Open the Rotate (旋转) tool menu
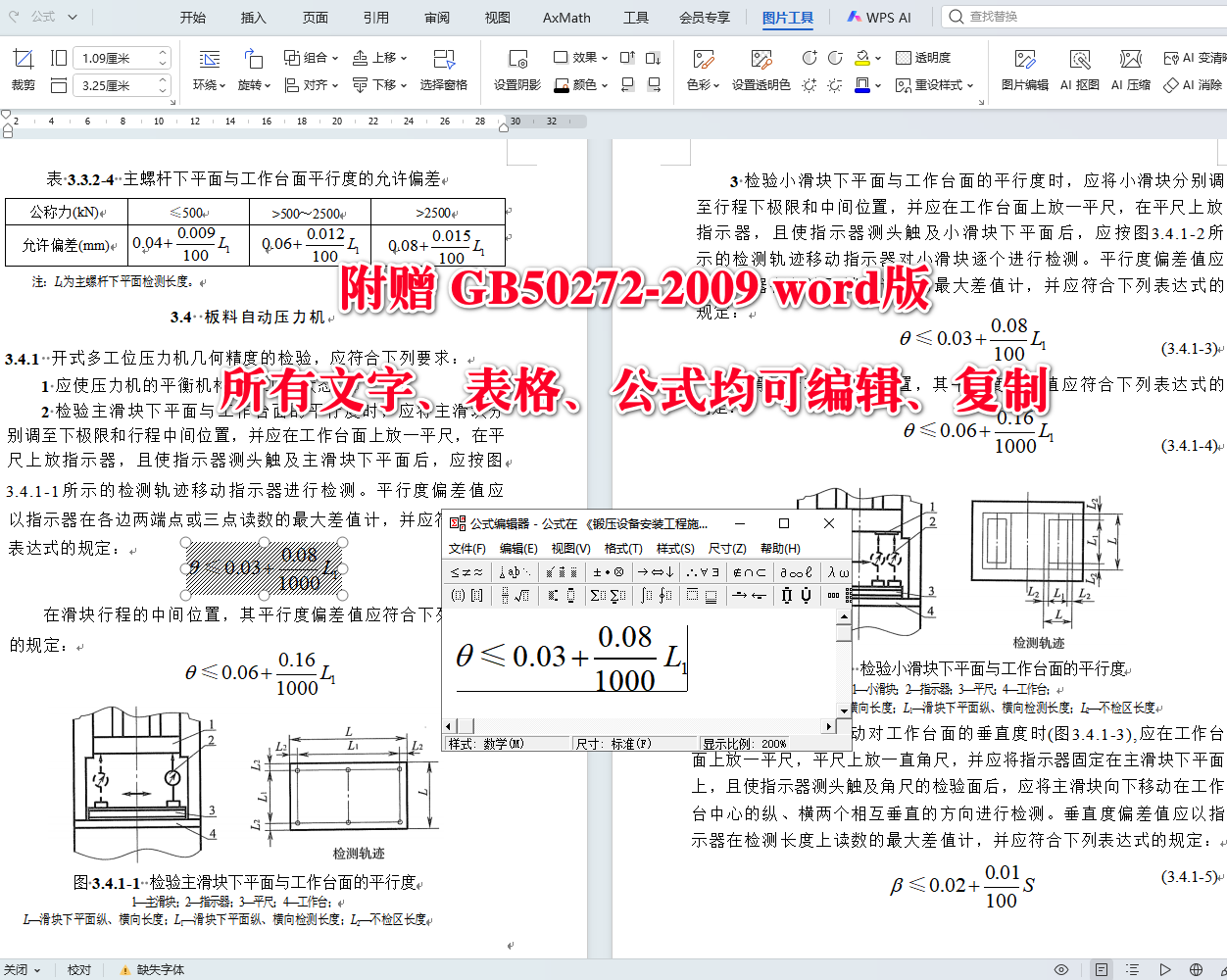This screenshot has width=1227, height=980. (x=254, y=71)
